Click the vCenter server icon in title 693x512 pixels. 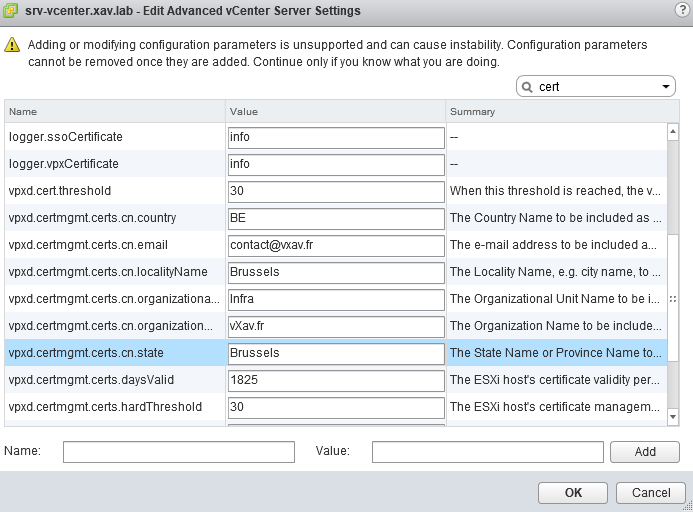point(11,10)
